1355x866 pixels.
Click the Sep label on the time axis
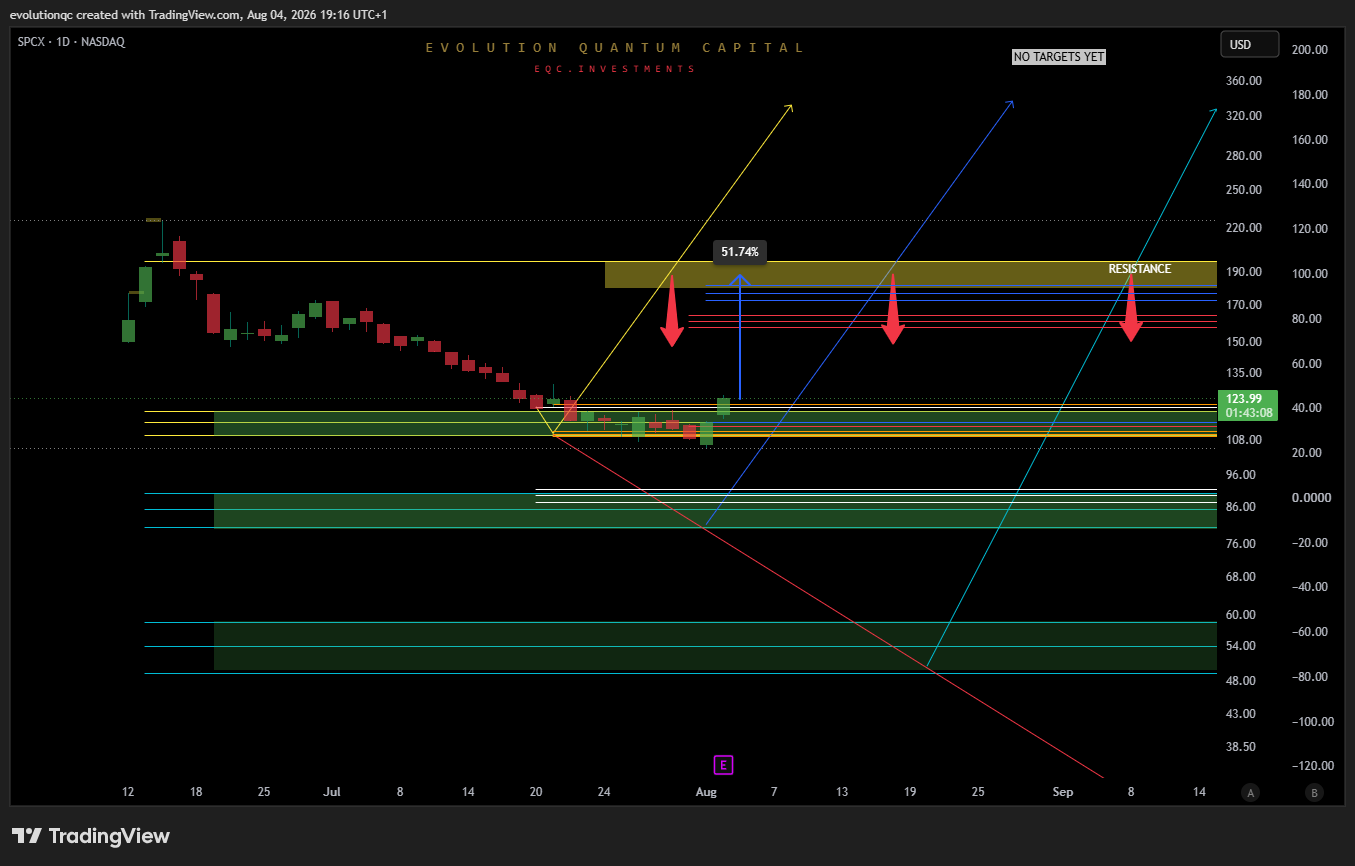point(1063,792)
